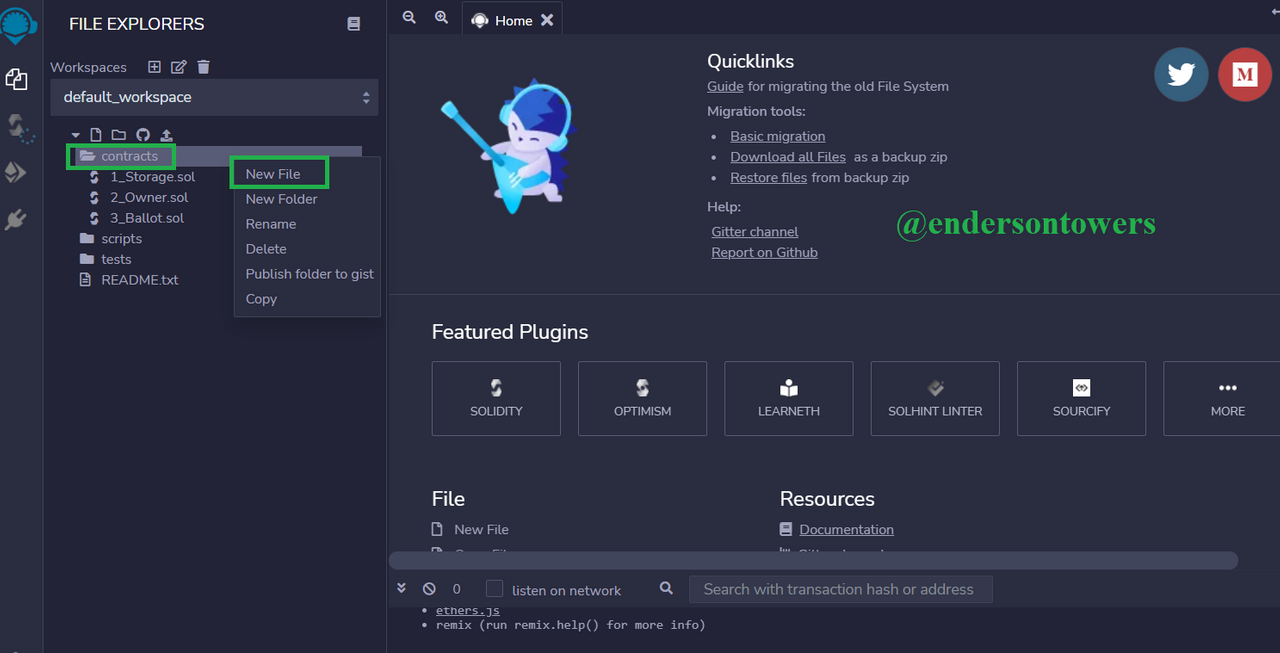Clear the terminal console icon
The height and width of the screenshot is (653, 1280).
[429, 589]
